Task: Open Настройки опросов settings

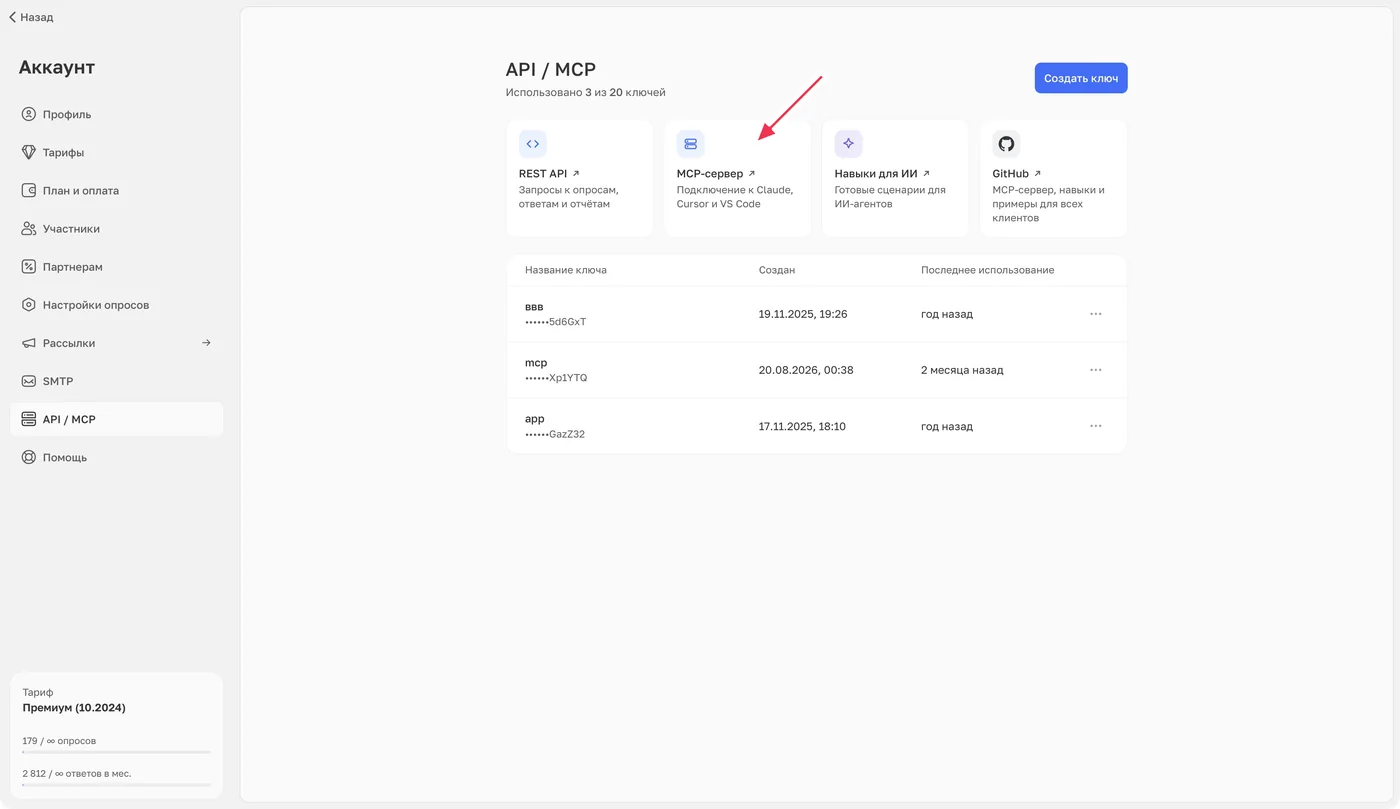Action: (x=117, y=305)
